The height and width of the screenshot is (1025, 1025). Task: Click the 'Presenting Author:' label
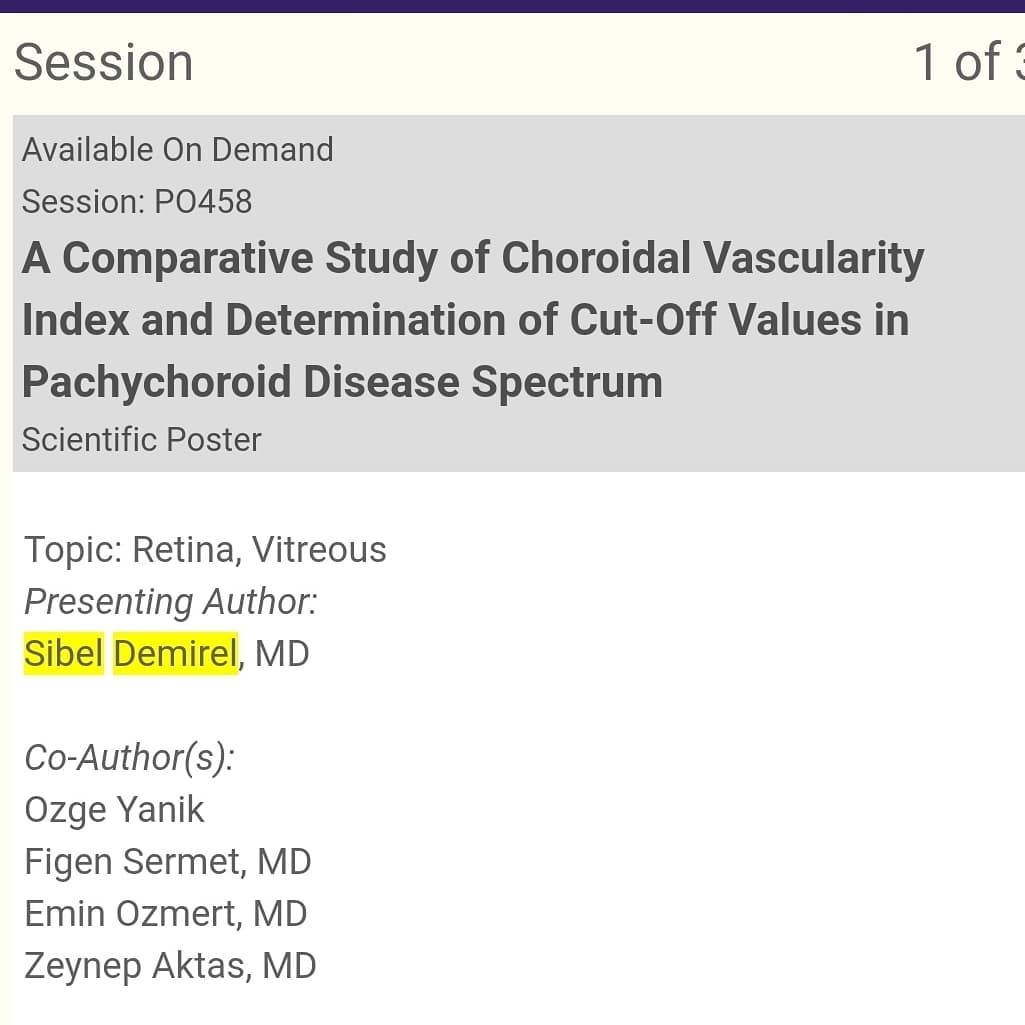tap(171, 601)
